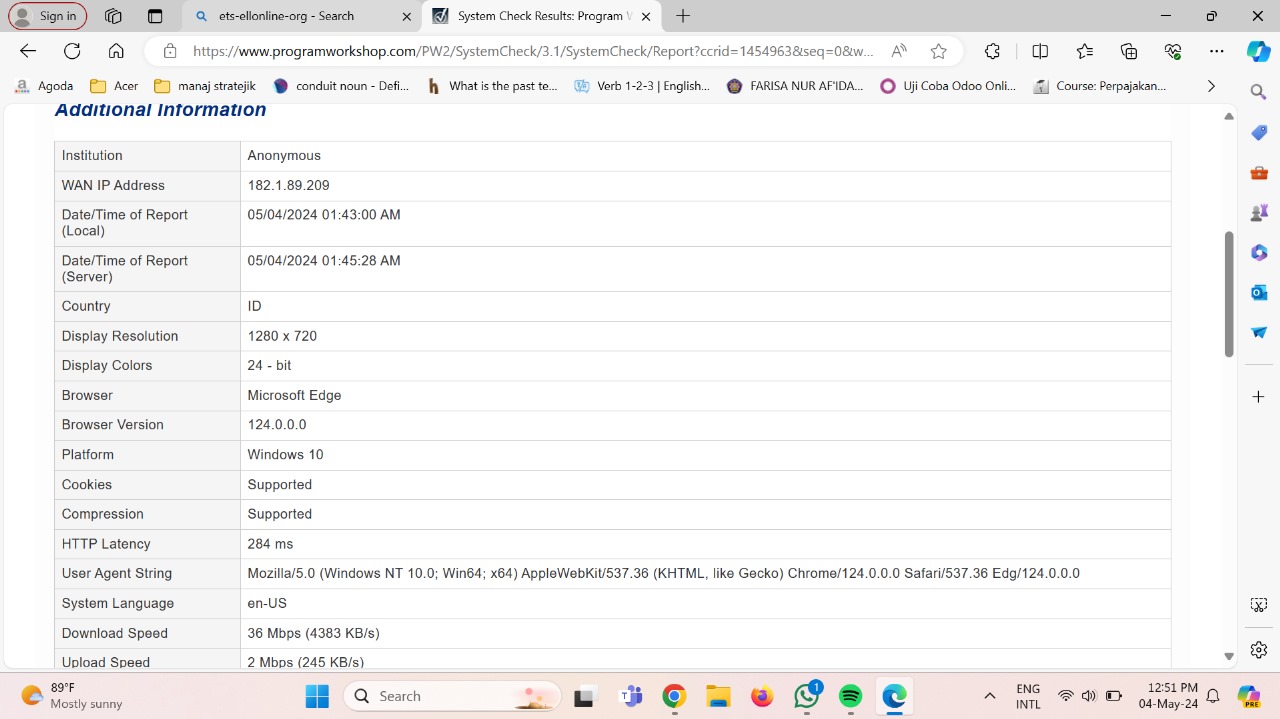Open the Agoda bookmark
The image size is (1280, 719).
[x=45, y=86]
